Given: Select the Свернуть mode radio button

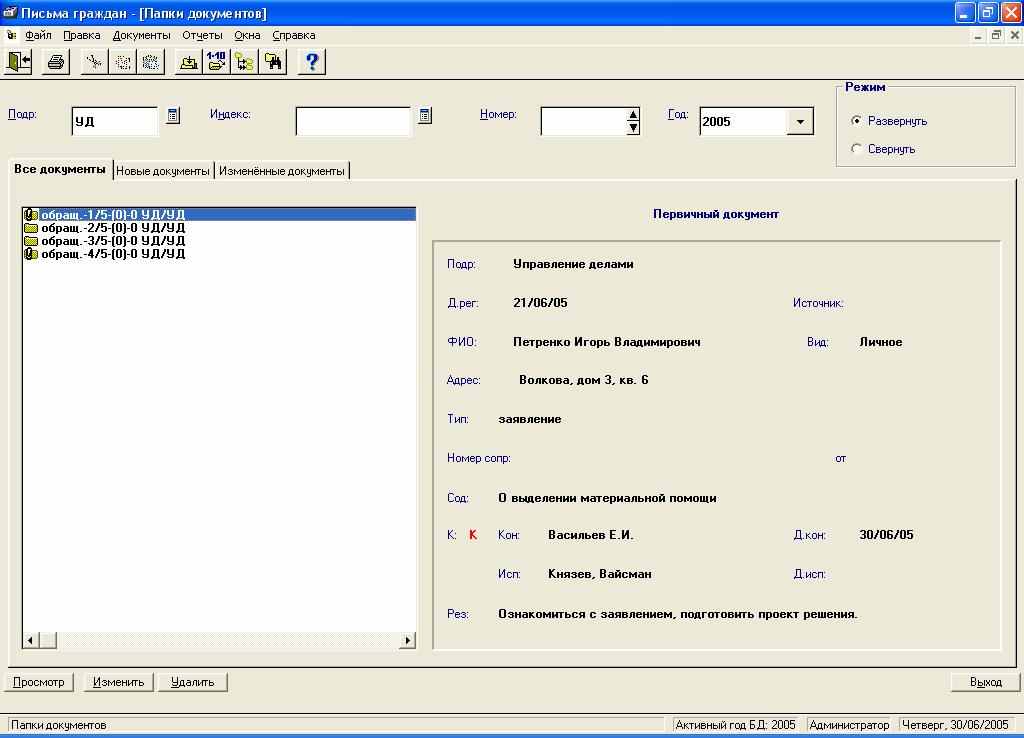Looking at the screenshot, I should click(856, 149).
